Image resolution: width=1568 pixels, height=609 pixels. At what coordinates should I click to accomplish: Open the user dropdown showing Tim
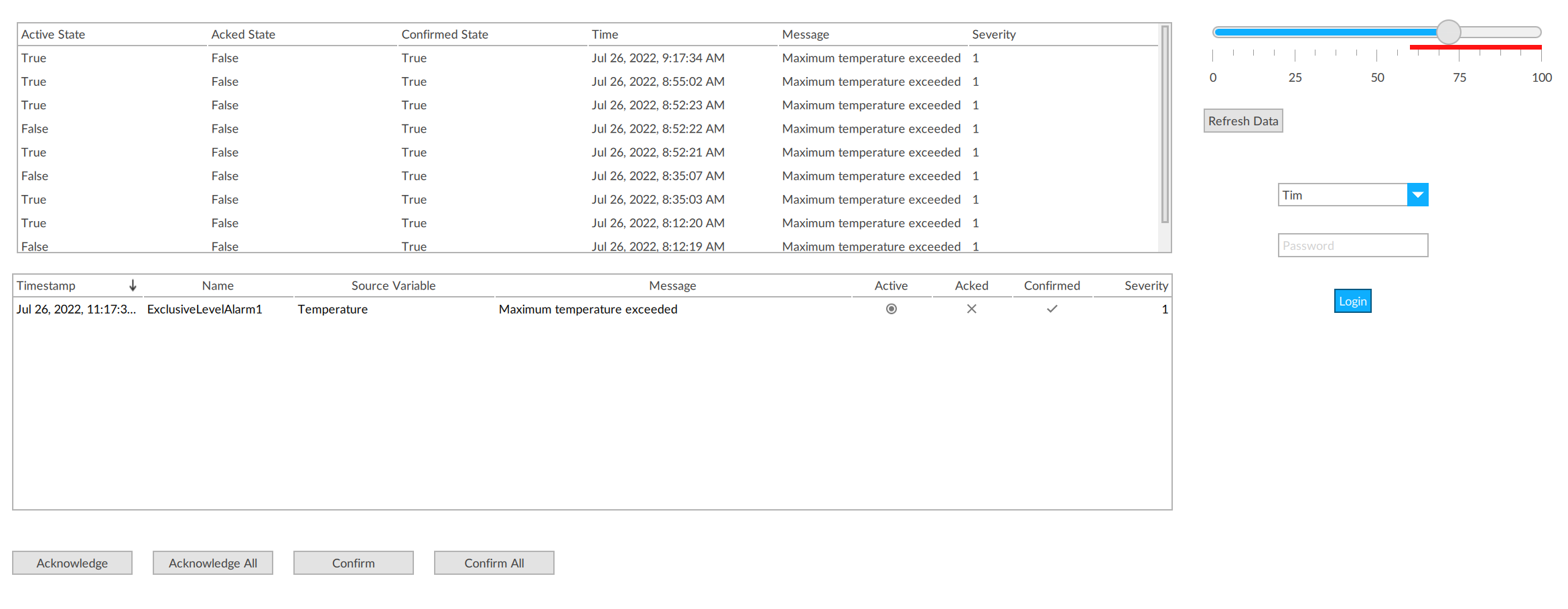click(x=1342, y=195)
